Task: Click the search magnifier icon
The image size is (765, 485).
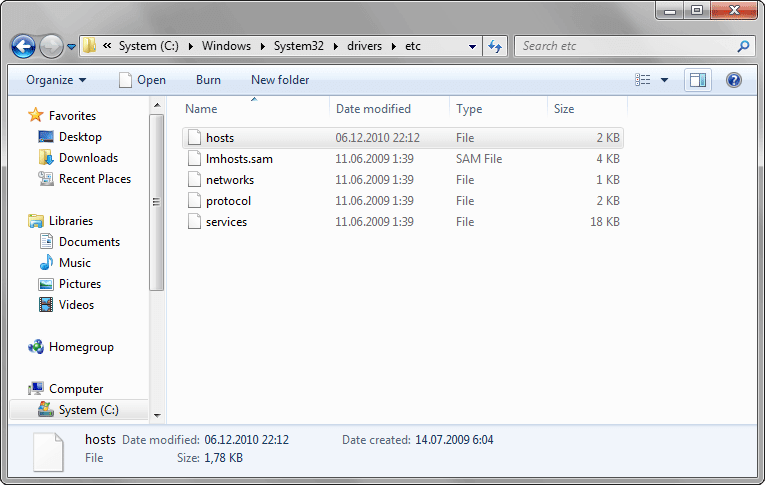Action: [x=743, y=46]
